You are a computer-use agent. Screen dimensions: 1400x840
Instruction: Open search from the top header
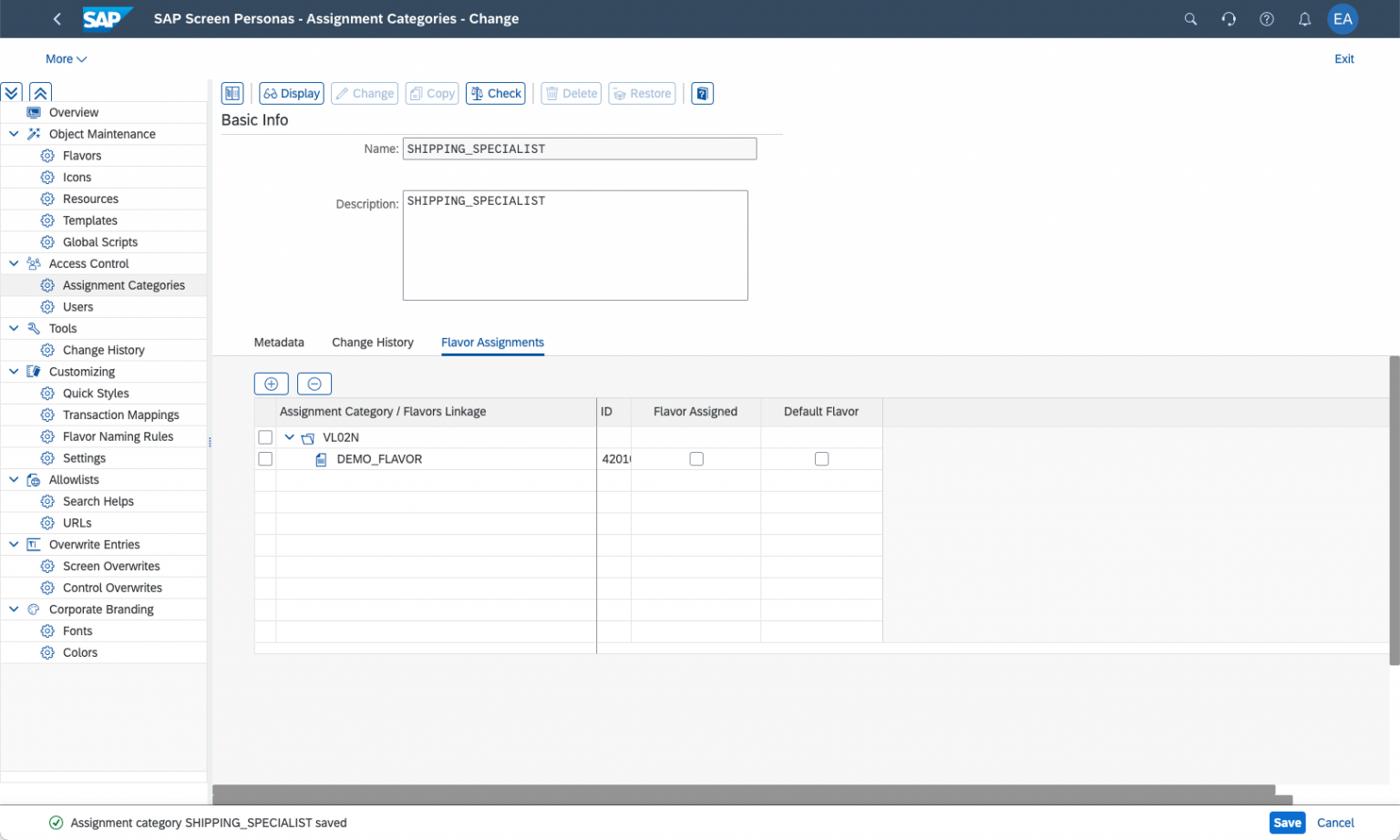pyautogui.click(x=1190, y=18)
